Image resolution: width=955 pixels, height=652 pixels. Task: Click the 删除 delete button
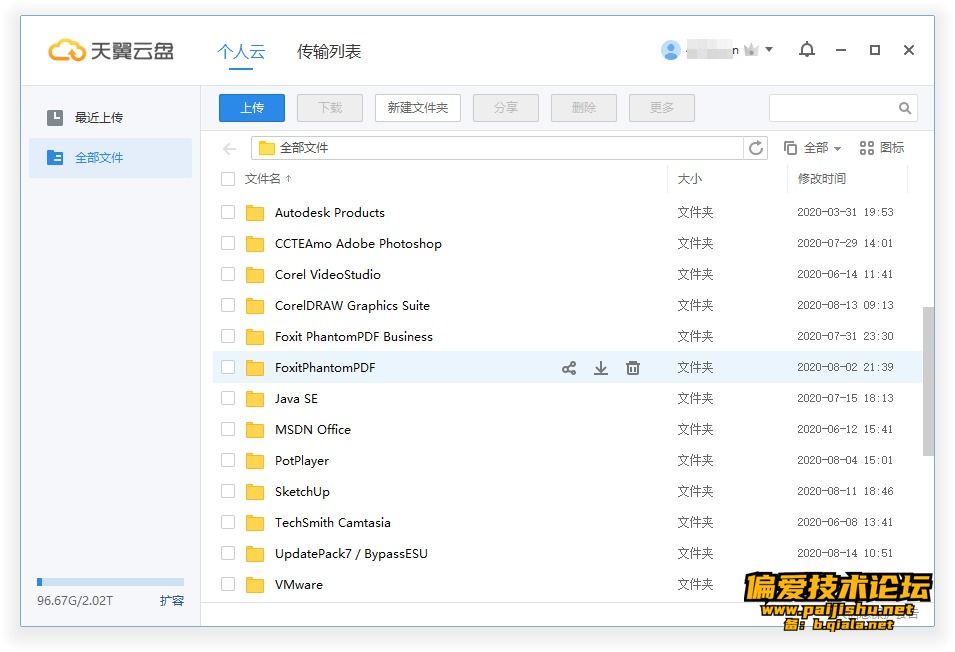583,108
